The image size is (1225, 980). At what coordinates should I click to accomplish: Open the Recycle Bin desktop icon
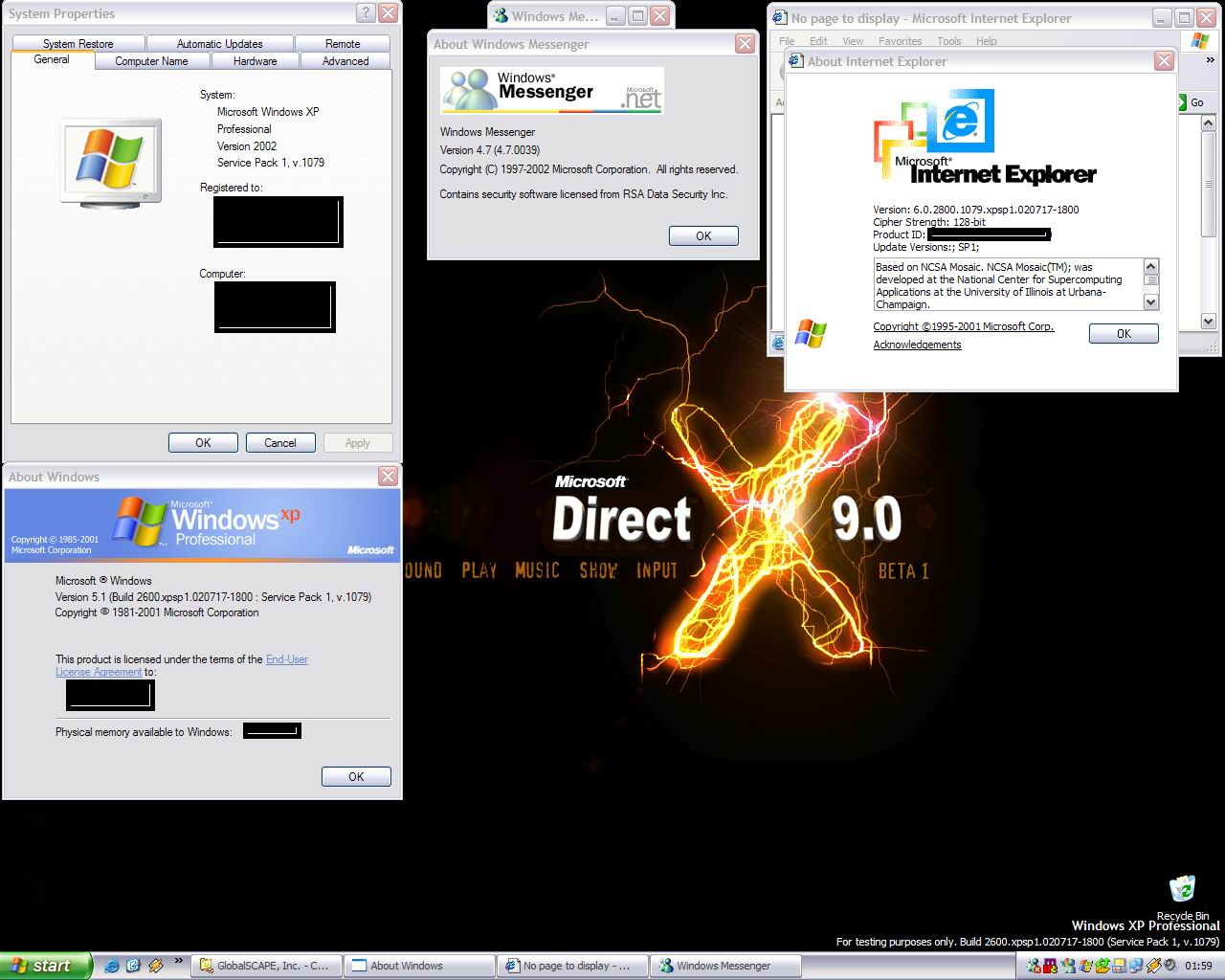pos(1182,892)
